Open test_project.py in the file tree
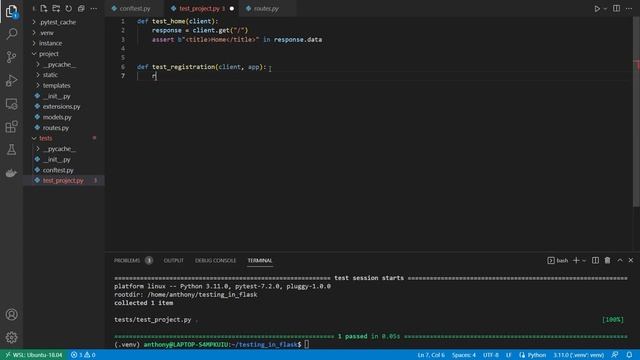This screenshot has height=360, width=640. [x=64, y=180]
